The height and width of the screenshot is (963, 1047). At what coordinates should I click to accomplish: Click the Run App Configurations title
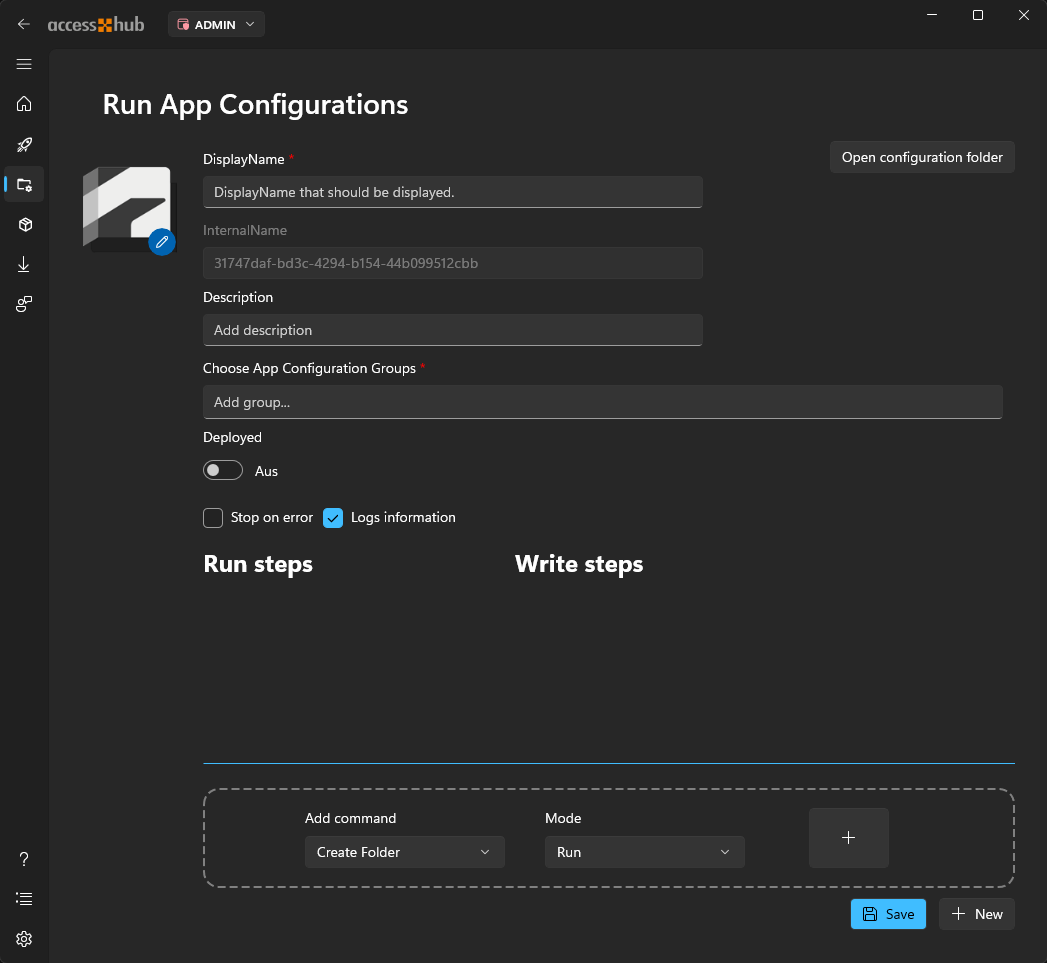(x=255, y=105)
